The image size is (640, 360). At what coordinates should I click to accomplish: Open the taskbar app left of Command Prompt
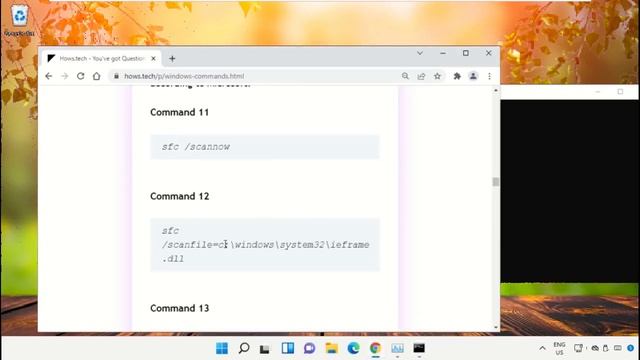397,348
